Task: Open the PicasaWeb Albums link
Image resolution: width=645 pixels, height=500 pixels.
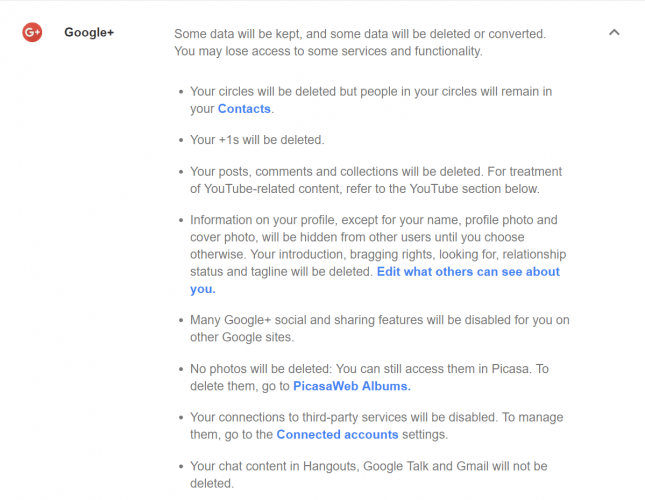Action: (x=352, y=386)
